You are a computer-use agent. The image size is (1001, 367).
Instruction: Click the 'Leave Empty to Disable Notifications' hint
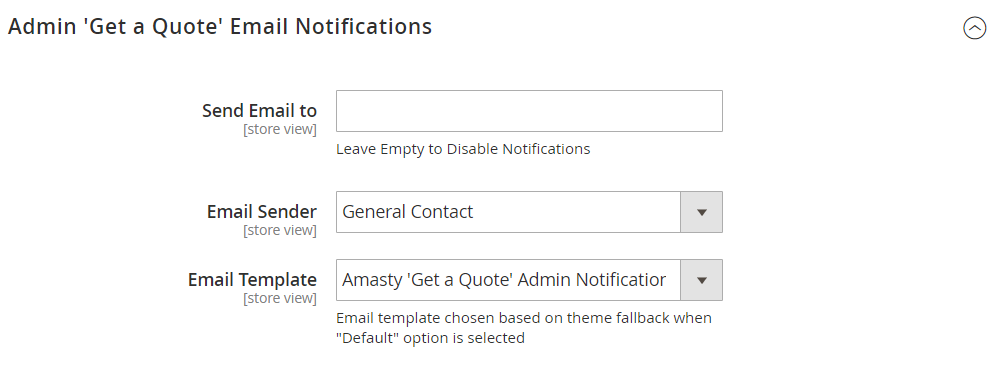click(x=463, y=149)
